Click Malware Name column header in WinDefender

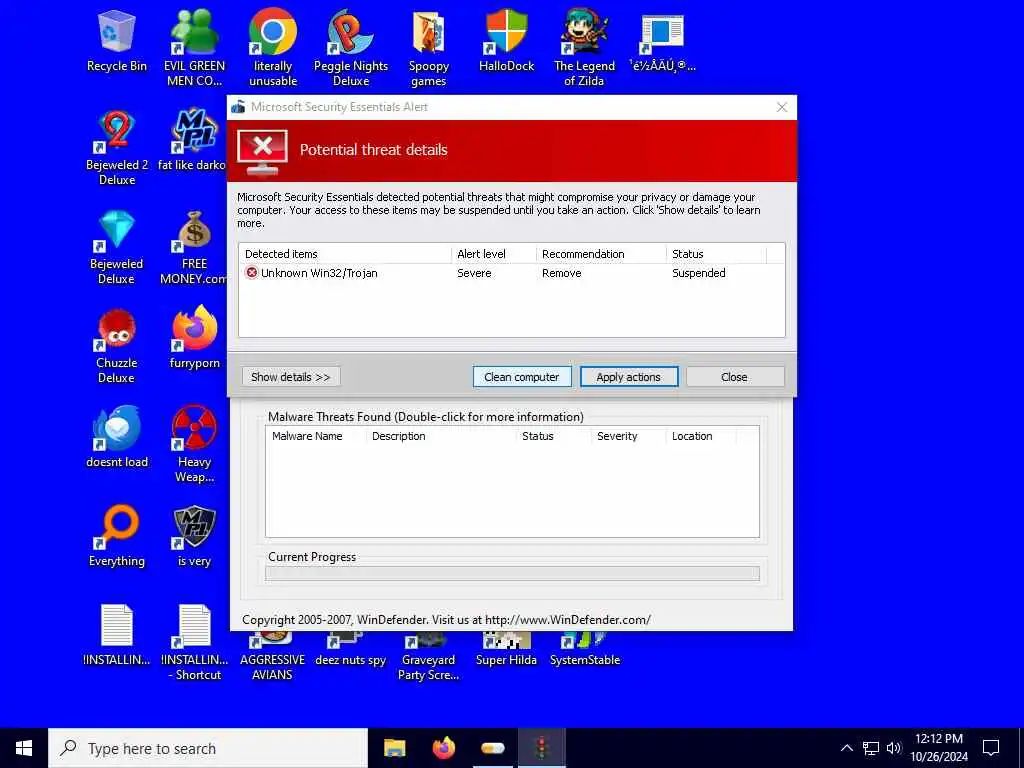(317, 436)
